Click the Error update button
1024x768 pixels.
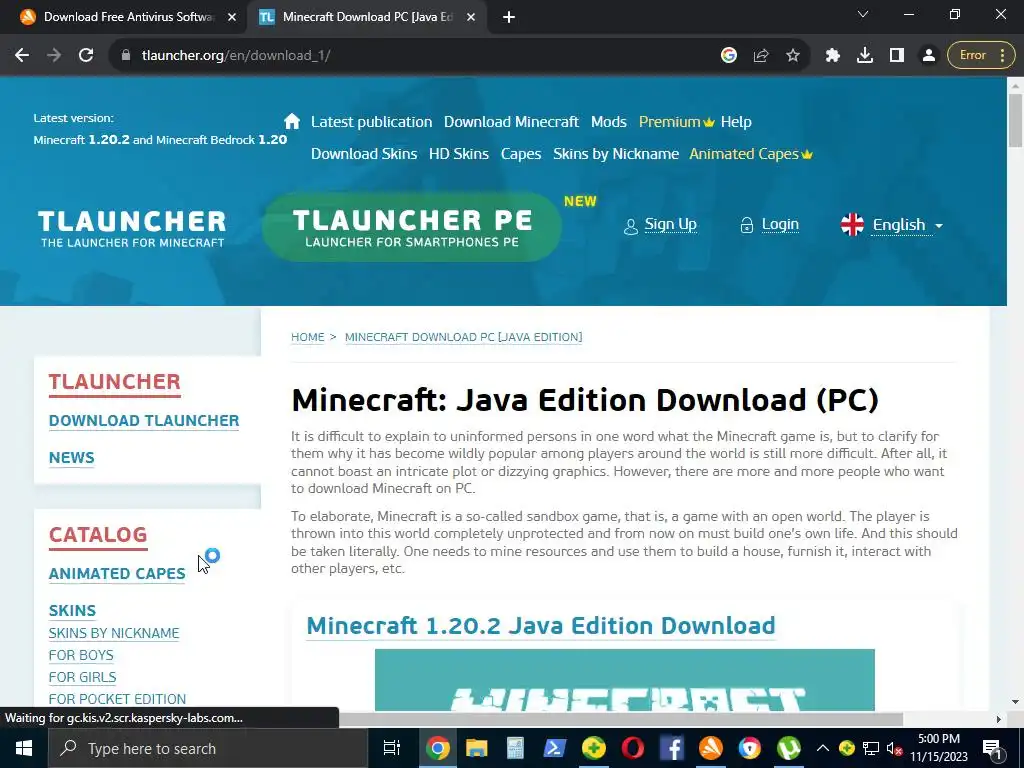(981, 56)
